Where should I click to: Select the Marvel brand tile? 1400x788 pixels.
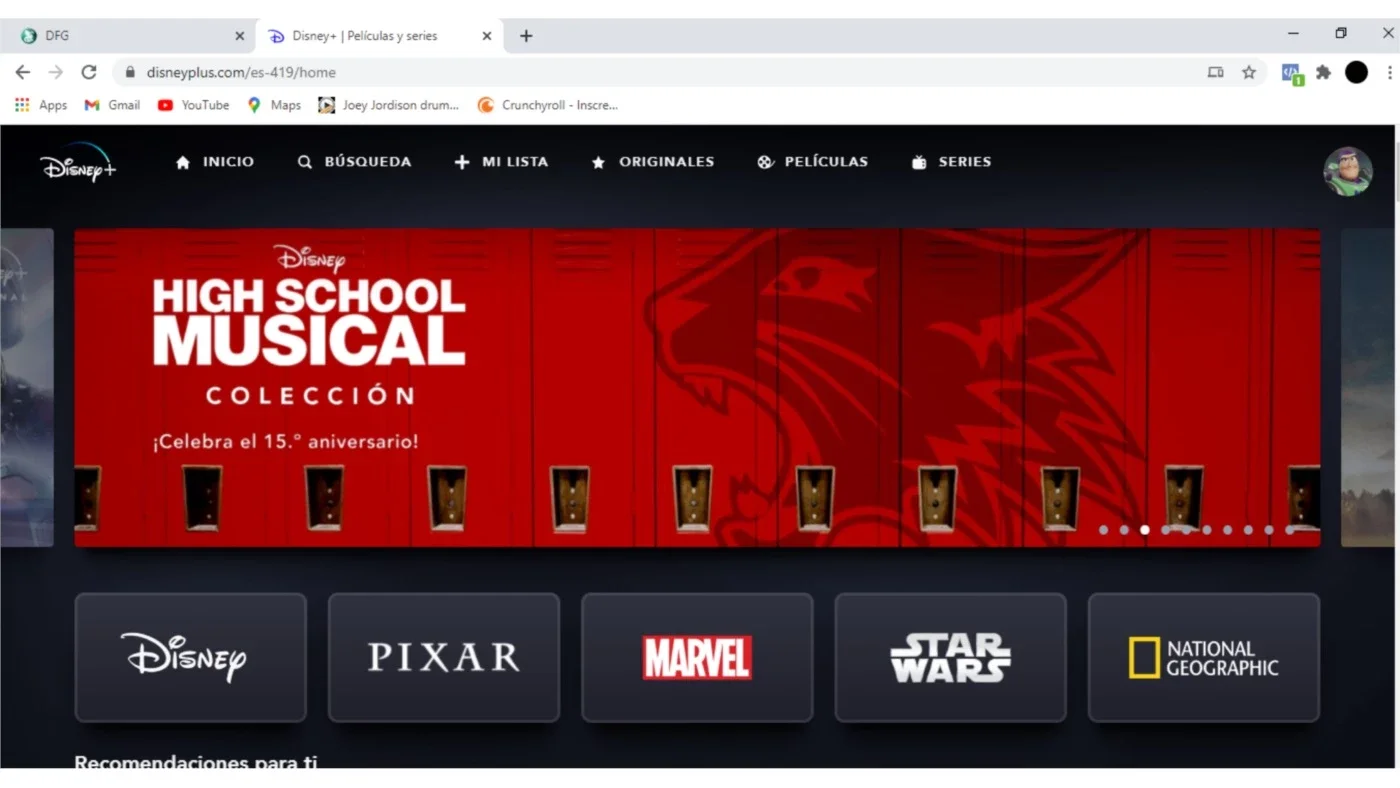click(x=697, y=657)
